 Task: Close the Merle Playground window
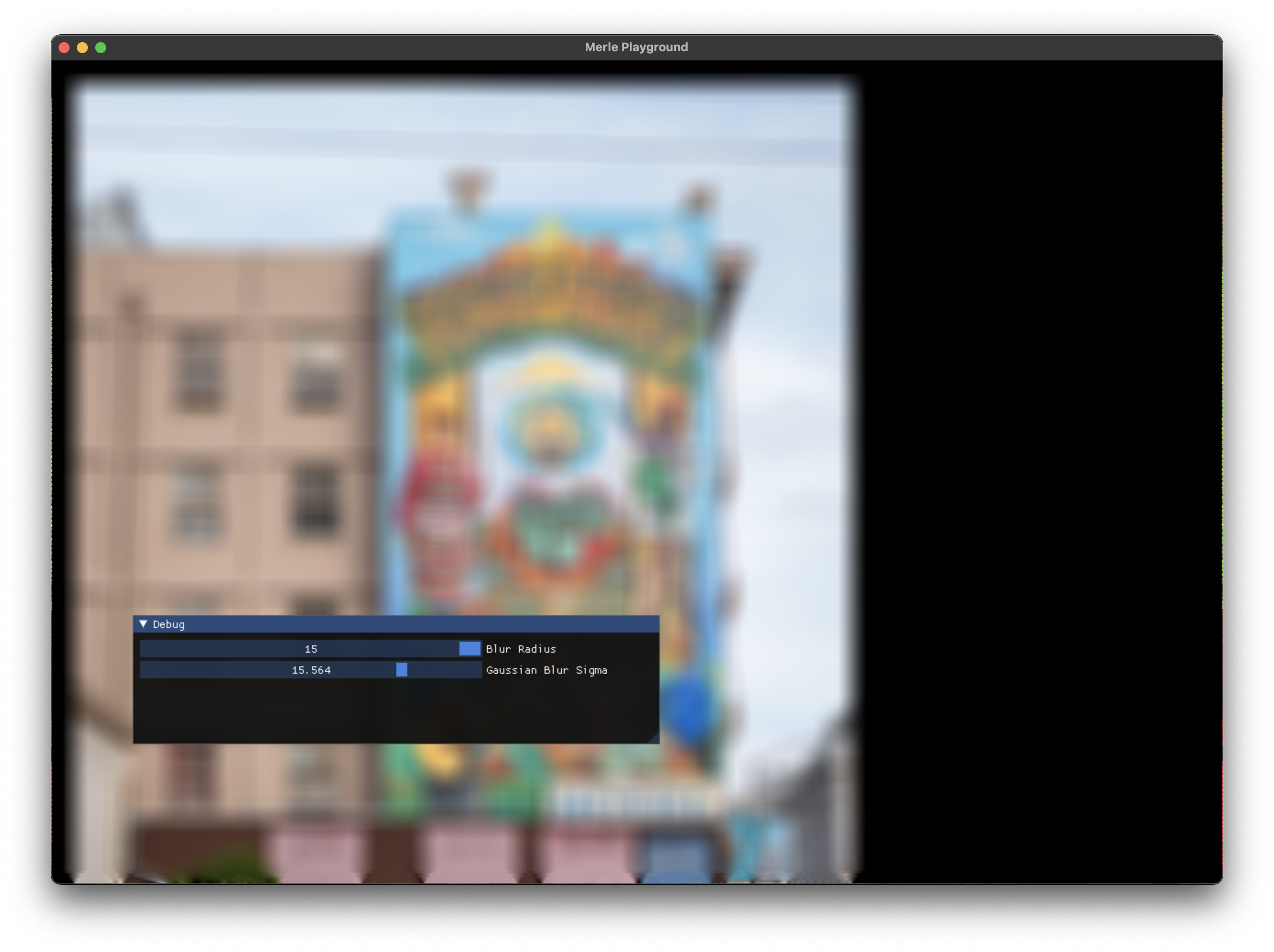pyautogui.click(x=65, y=48)
